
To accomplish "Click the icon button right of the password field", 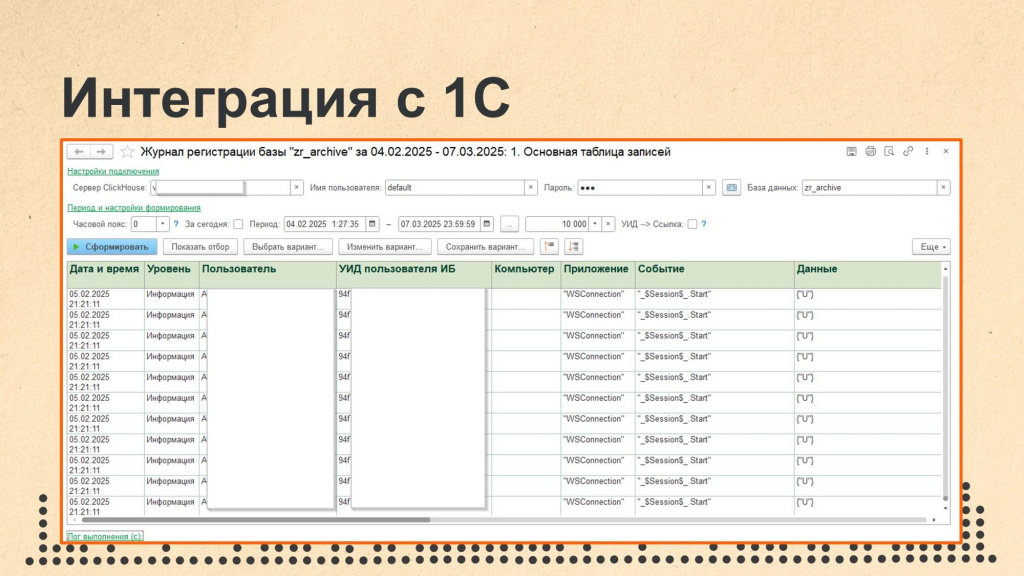I will point(731,187).
